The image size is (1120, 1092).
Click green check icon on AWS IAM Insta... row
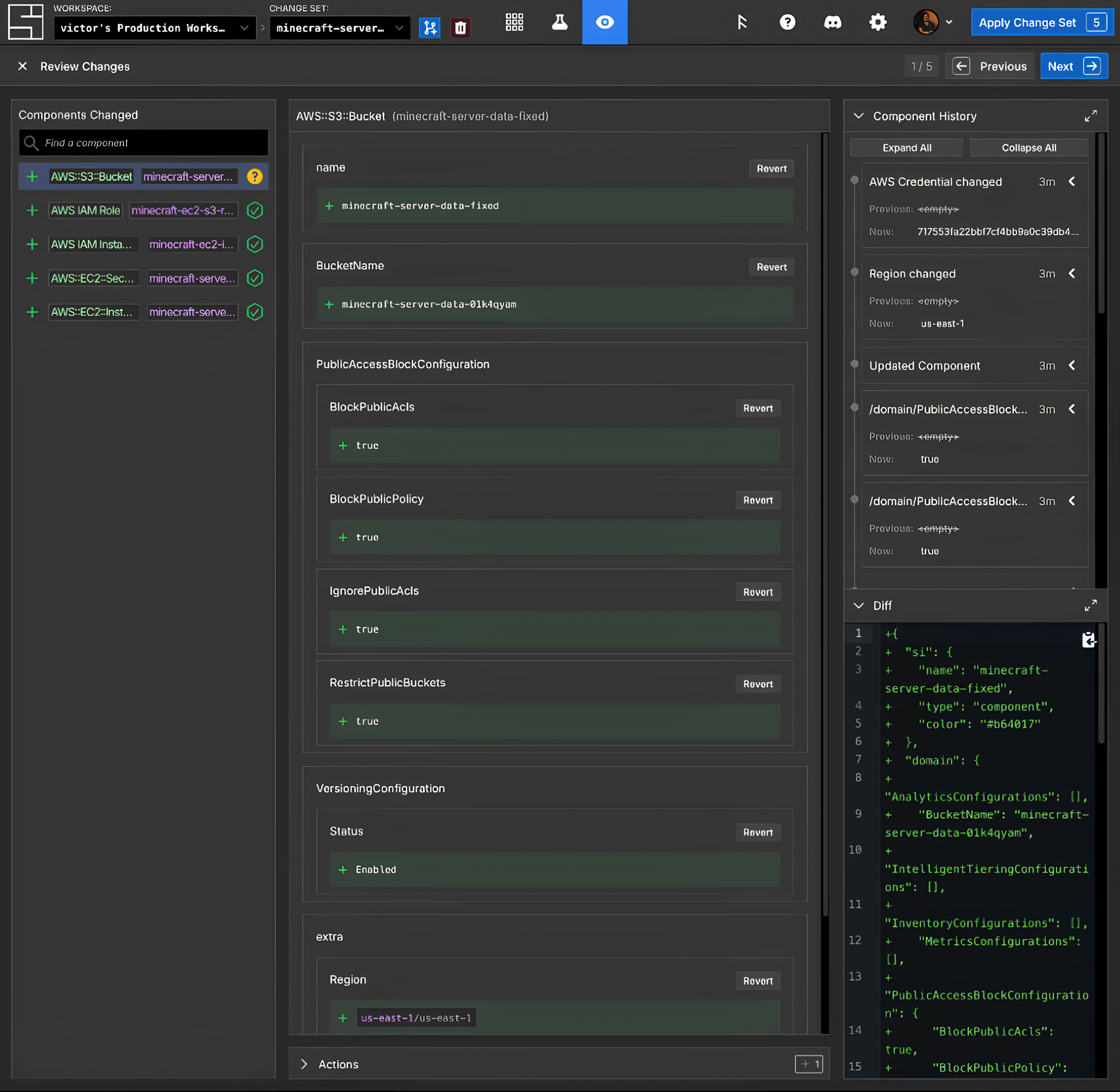pyautogui.click(x=254, y=244)
